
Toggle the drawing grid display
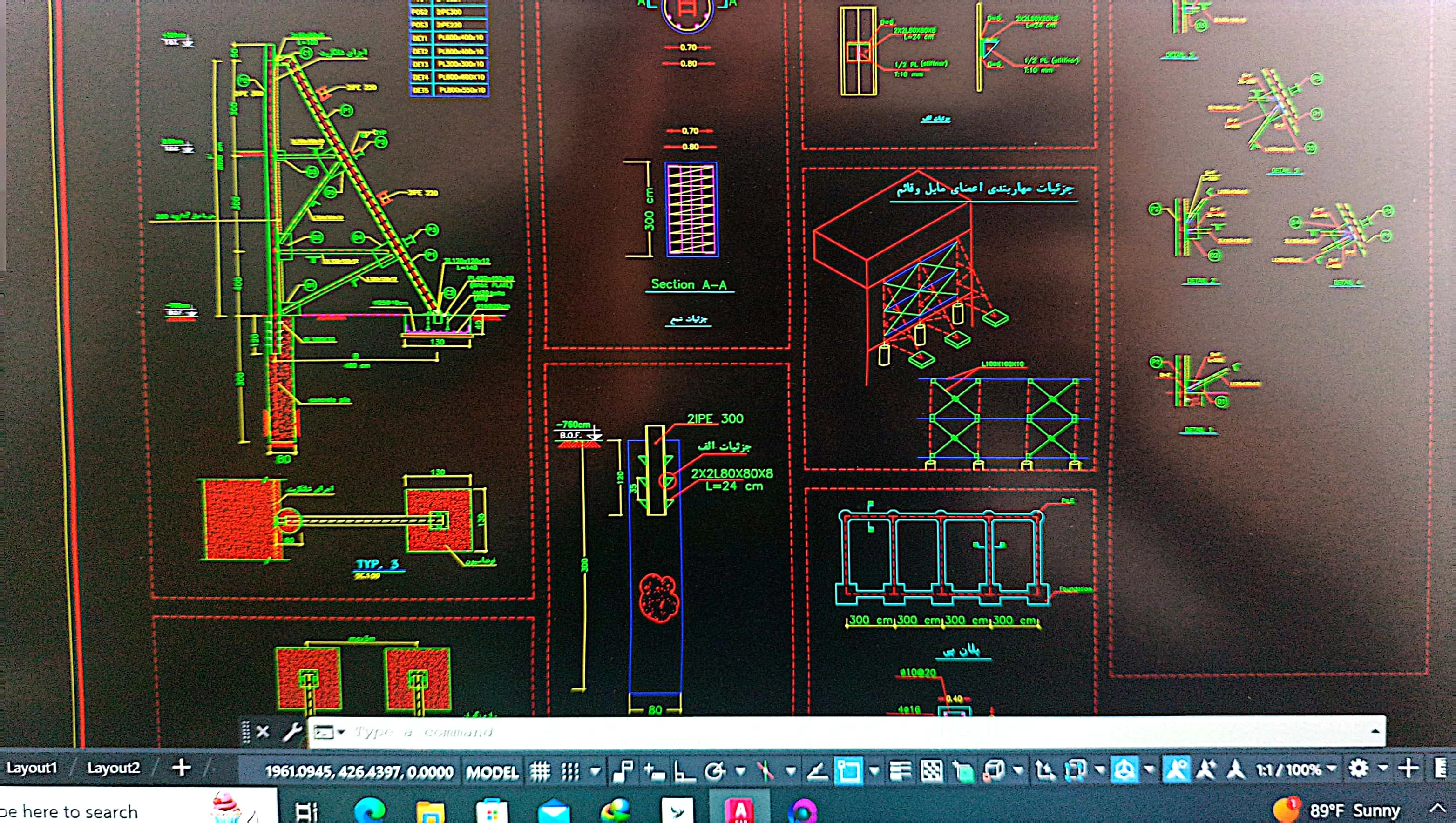pyautogui.click(x=540, y=771)
